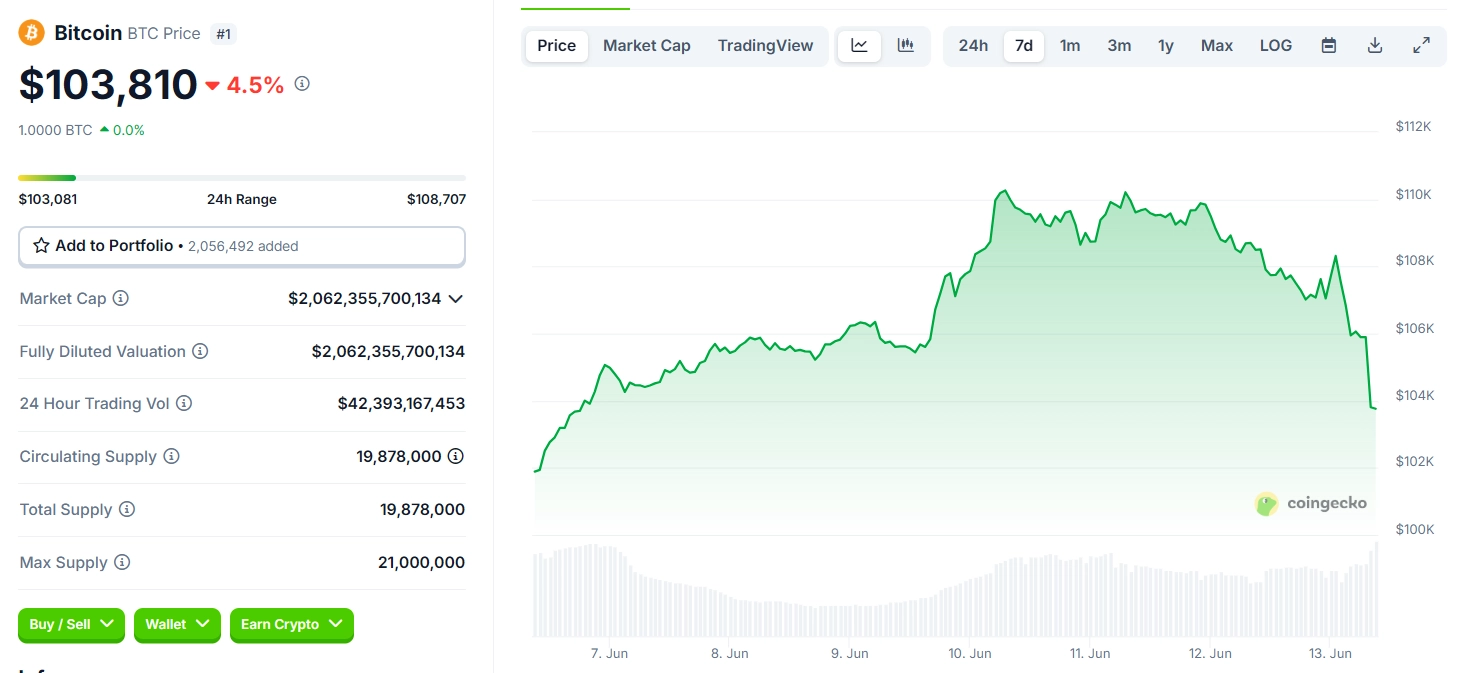
Task: Click the 4.5% price change
Action: [245, 85]
